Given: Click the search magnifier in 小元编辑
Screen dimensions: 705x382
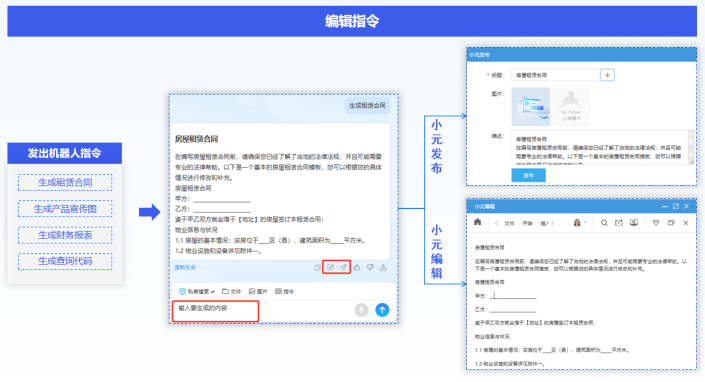Looking at the screenshot, I should tap(604, 222).
